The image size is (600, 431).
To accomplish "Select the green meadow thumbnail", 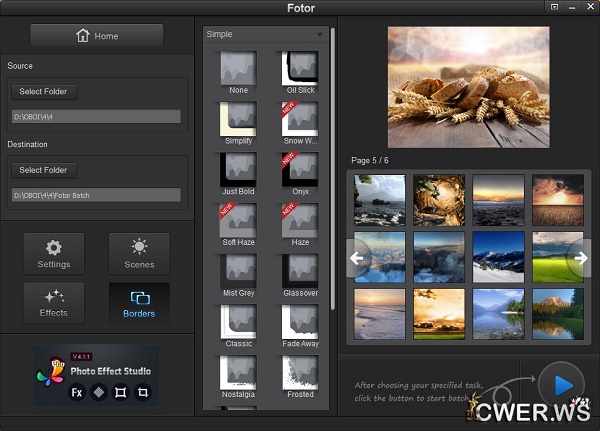I will coord(558,257).
